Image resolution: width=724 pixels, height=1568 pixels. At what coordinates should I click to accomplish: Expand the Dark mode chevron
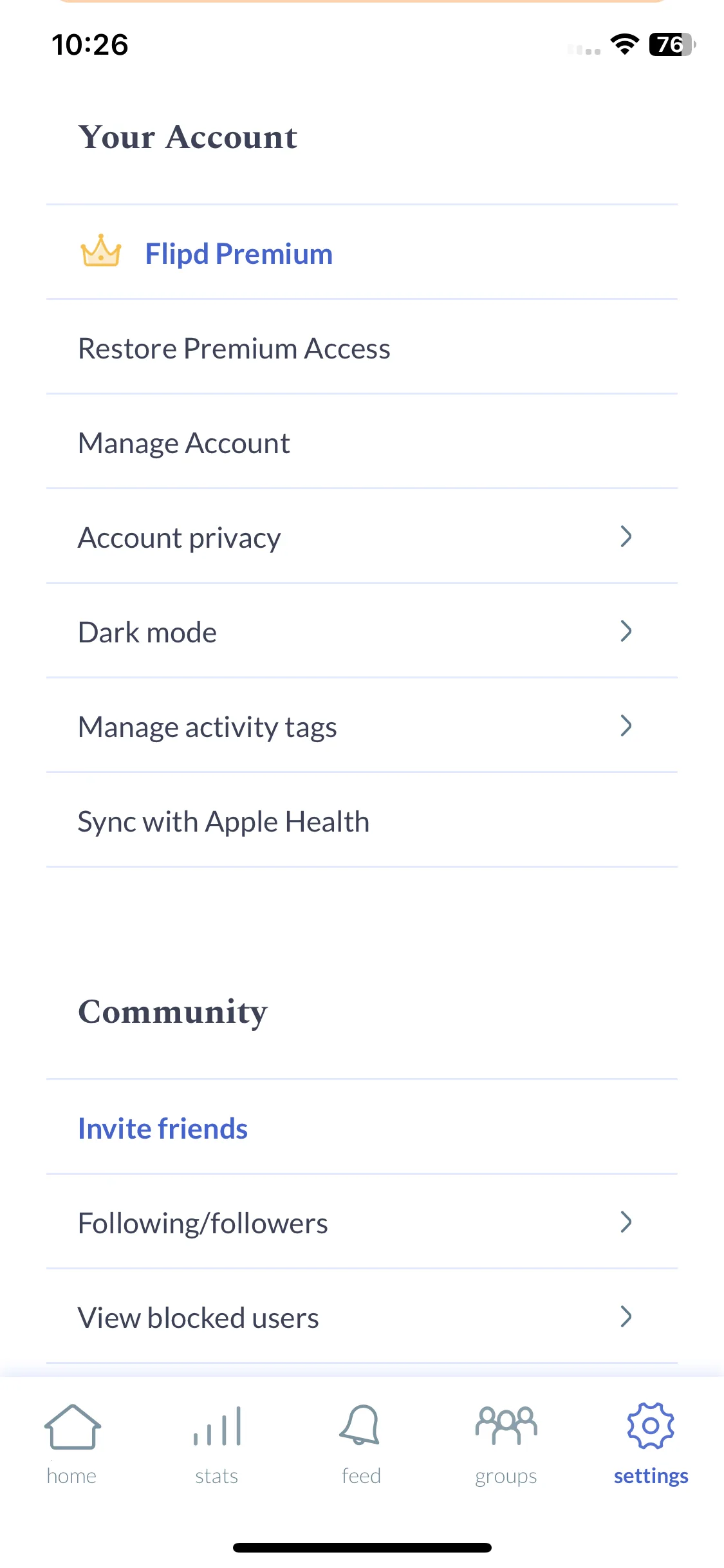626,631
